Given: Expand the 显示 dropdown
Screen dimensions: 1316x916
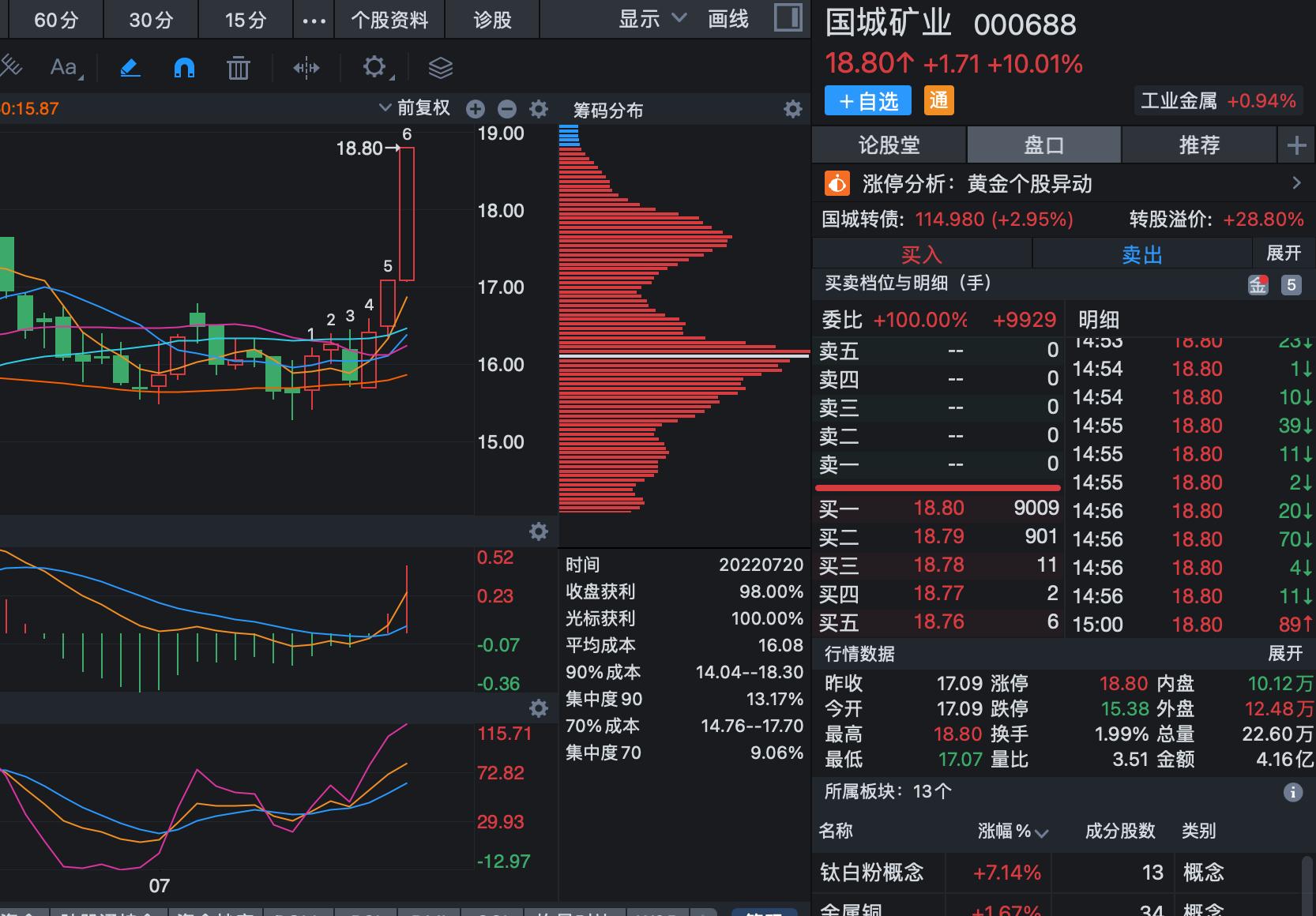Looking at the screenshot, I should pyautogui.click(x=652, y=19).
